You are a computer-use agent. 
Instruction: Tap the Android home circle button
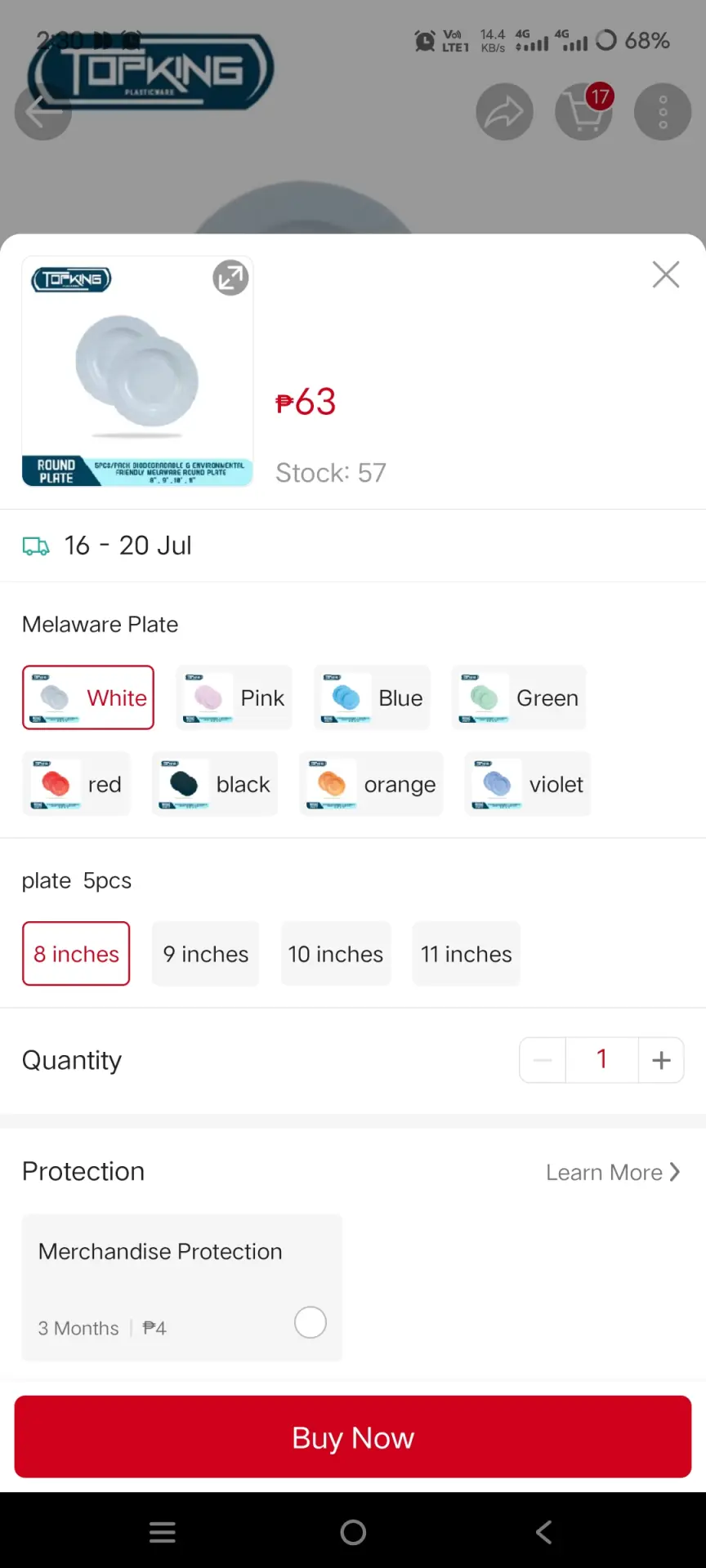pyautogui.click(x=353, y=1532)
